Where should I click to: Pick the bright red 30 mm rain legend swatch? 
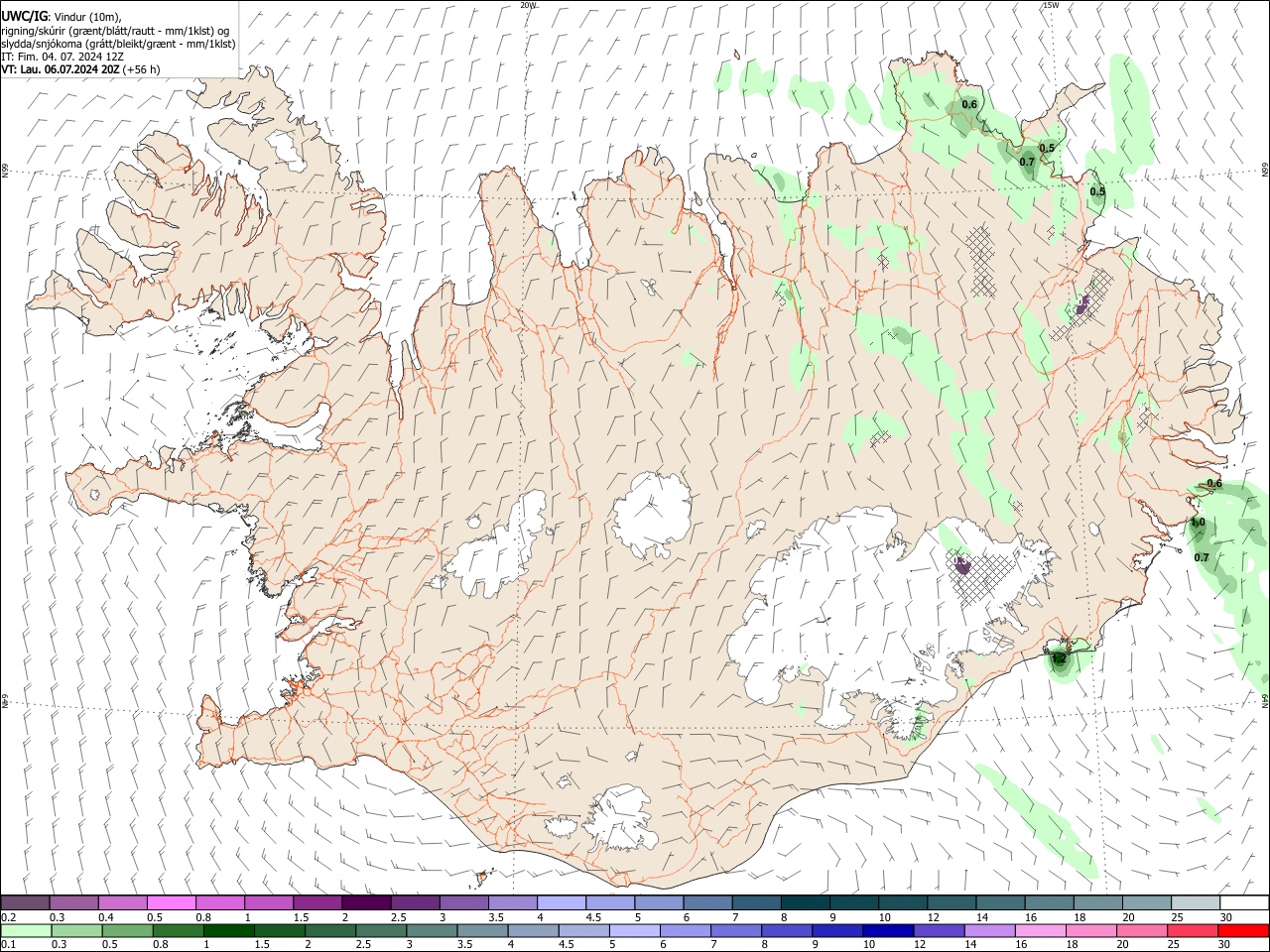(1243, 930)
